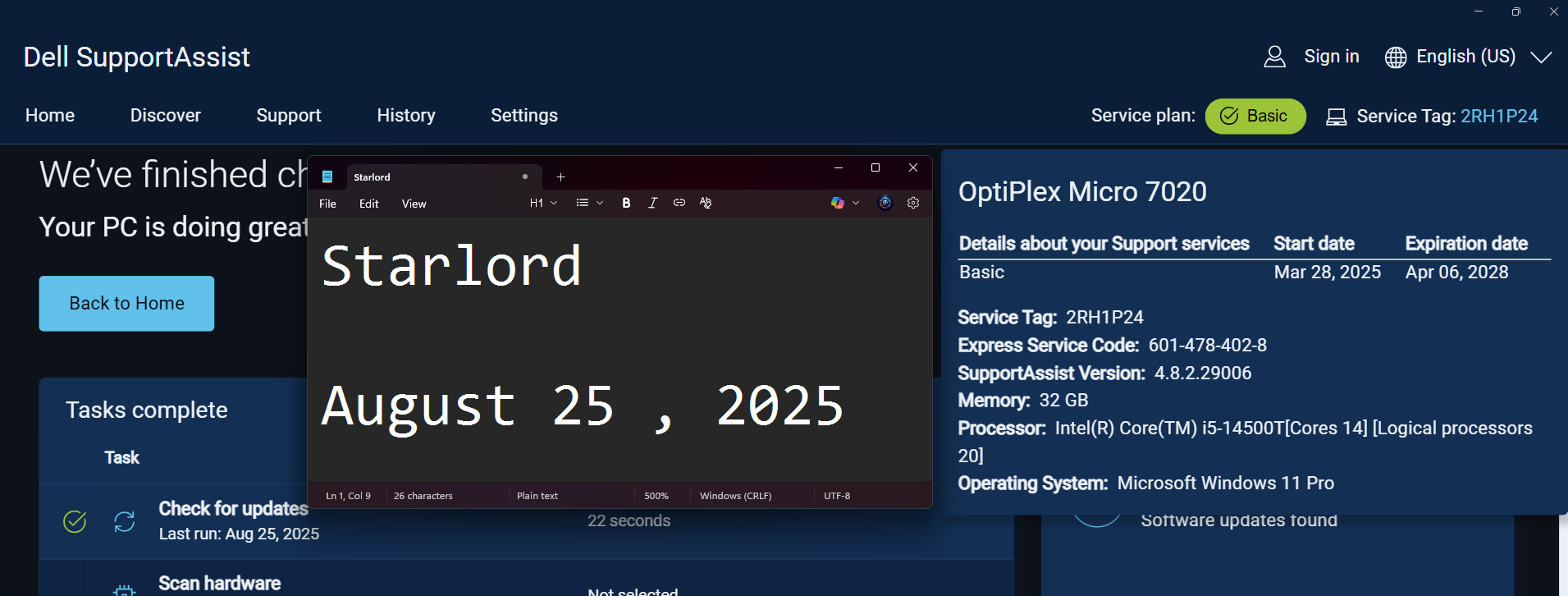Open the View menu in Notepad
Viewport: 1568px width, 596px height.
(x=414, y=204)
